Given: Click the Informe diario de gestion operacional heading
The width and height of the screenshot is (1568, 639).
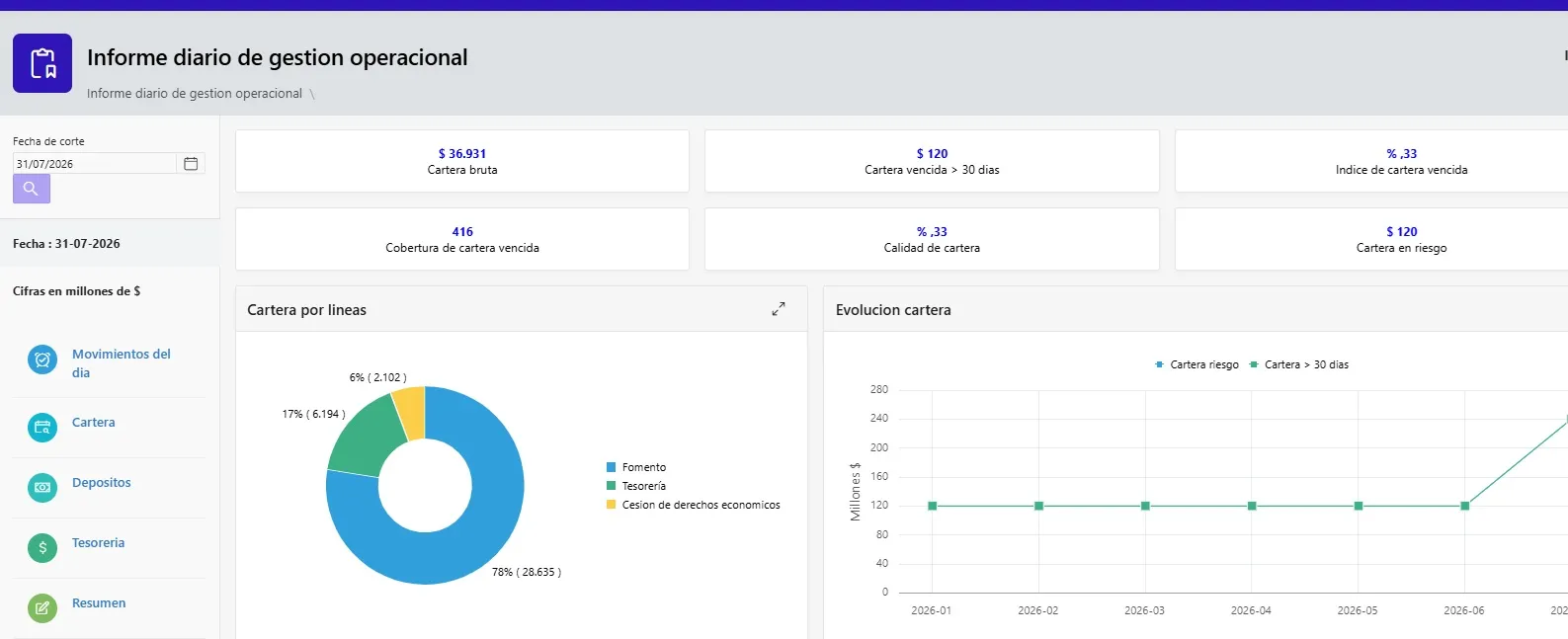Looking at the screenshot, I should click(278, 57).
